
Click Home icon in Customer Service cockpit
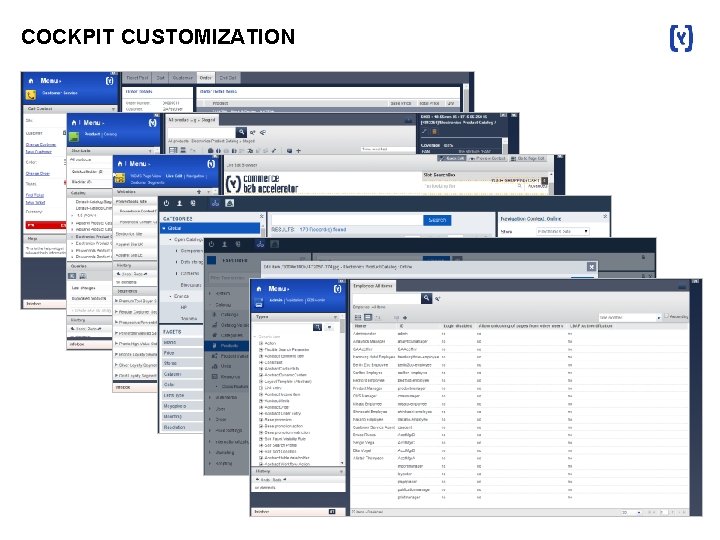click(x=31, y=81)
